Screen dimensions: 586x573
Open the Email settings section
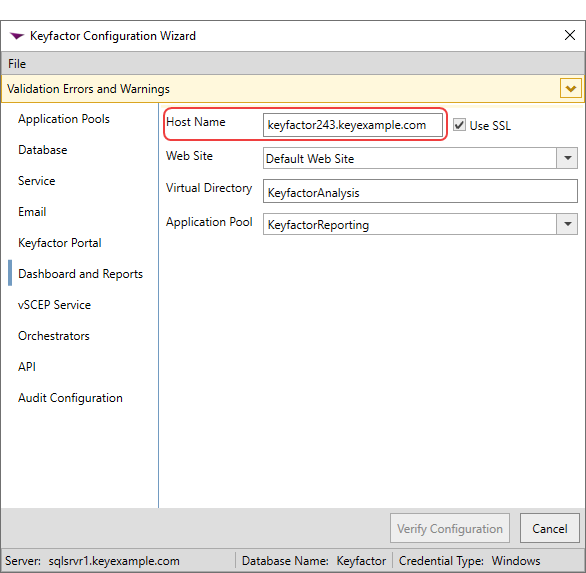[x=32, y=212]
